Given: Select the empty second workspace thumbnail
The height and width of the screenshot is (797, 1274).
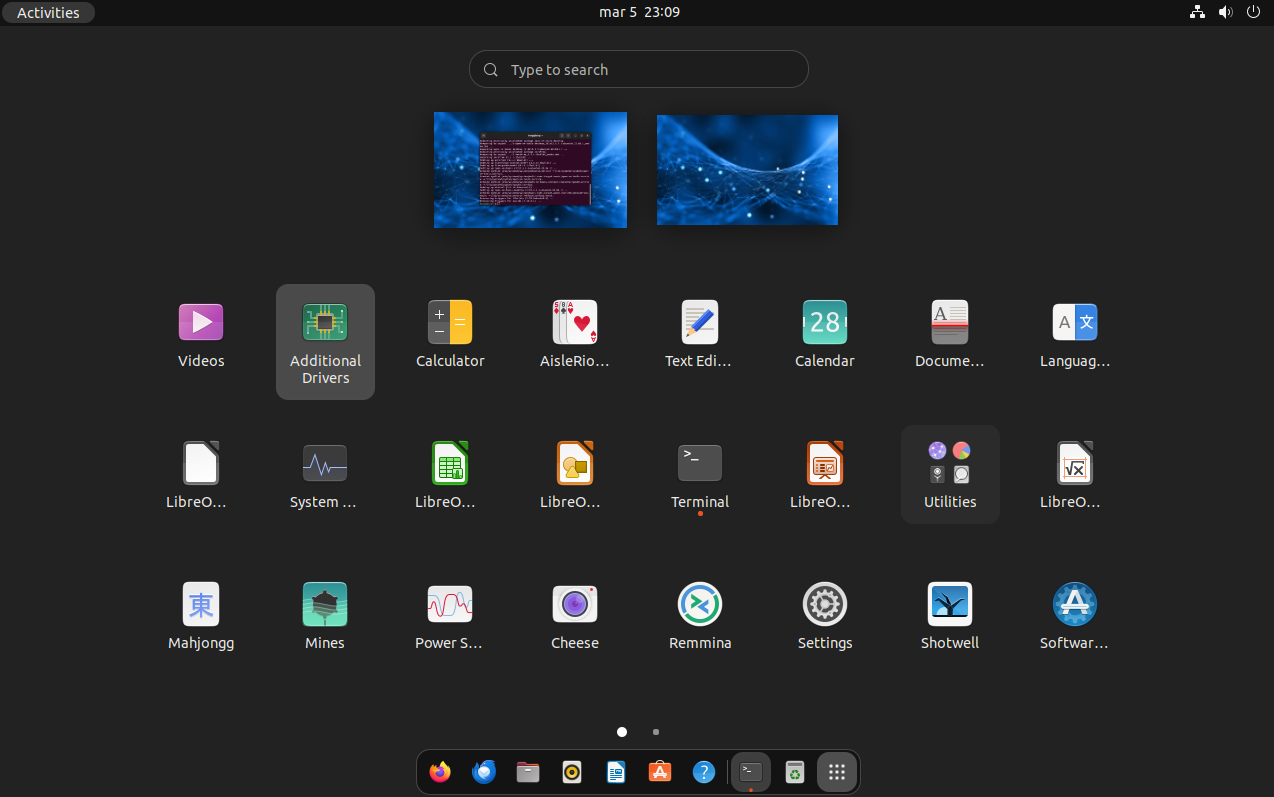Looking at the screenshot, I should click(x=747, y=170).
